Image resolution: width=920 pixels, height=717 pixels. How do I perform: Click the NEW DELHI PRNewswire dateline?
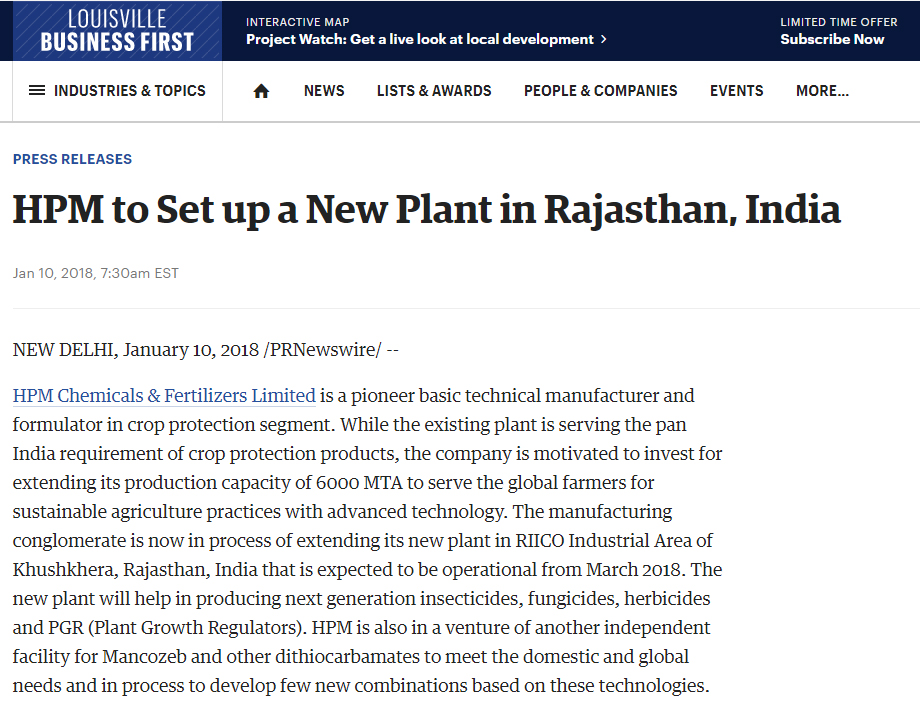point(206,350)
